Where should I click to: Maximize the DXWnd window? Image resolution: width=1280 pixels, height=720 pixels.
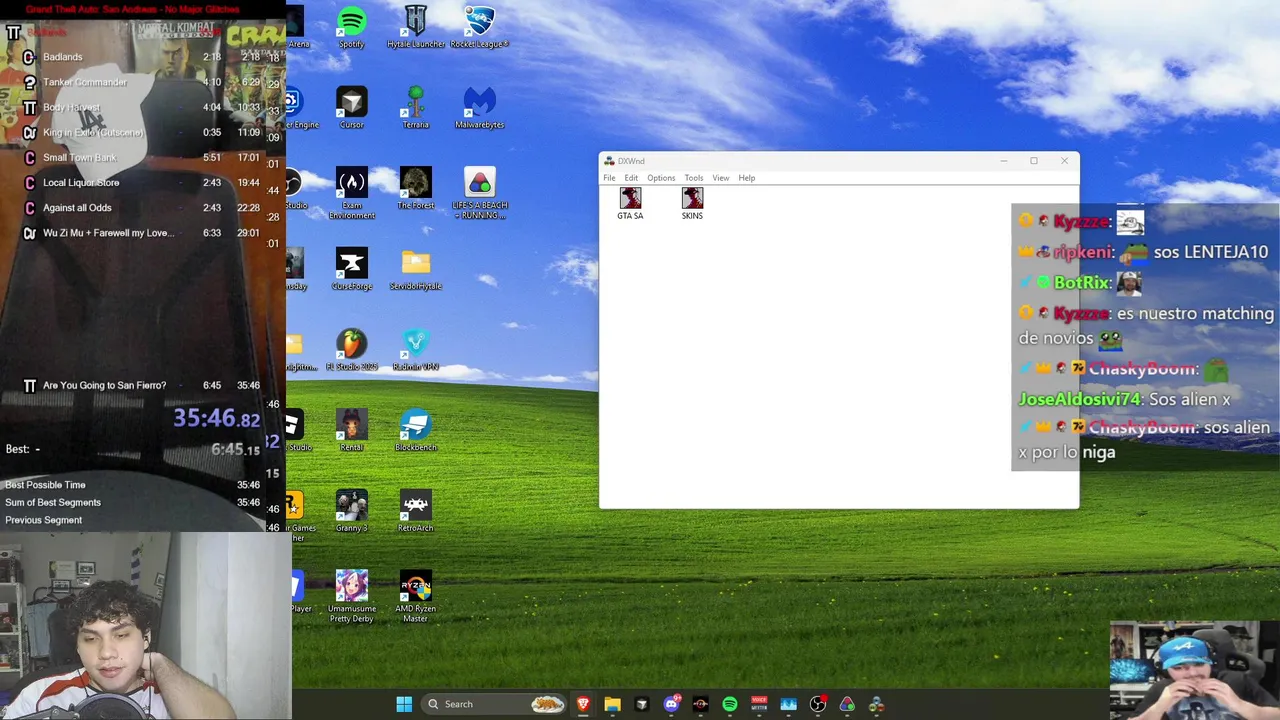coord(1034,161)
